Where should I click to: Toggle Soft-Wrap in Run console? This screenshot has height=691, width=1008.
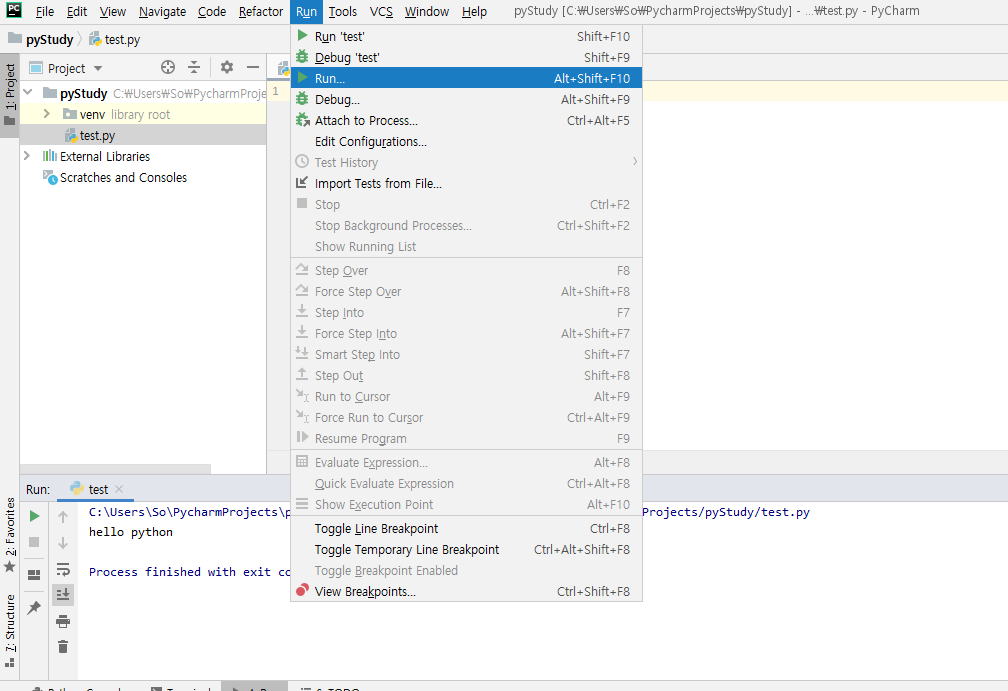(x=63, y=569)
